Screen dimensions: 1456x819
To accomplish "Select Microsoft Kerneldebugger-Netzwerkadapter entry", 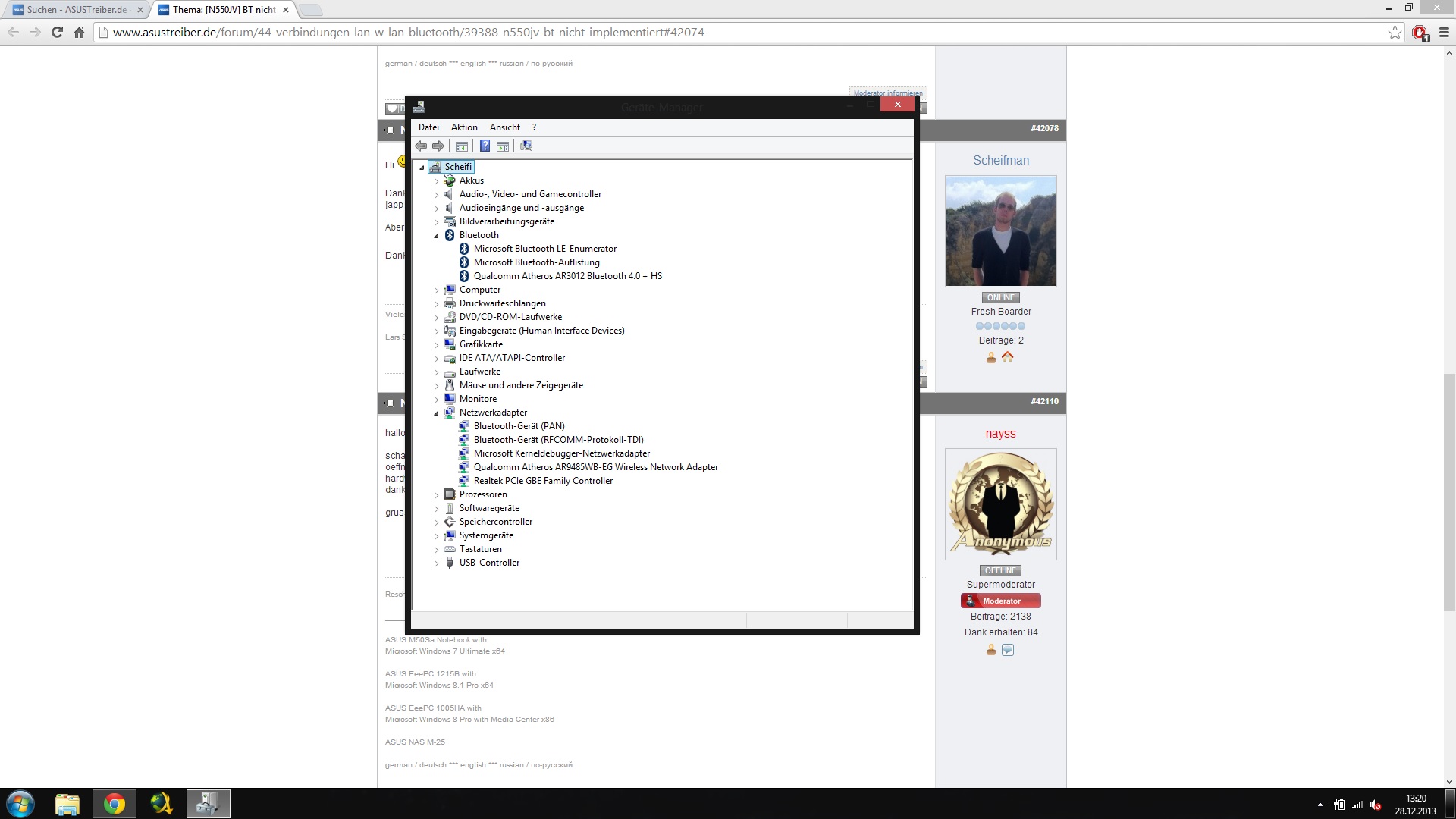I will [561, 453].
